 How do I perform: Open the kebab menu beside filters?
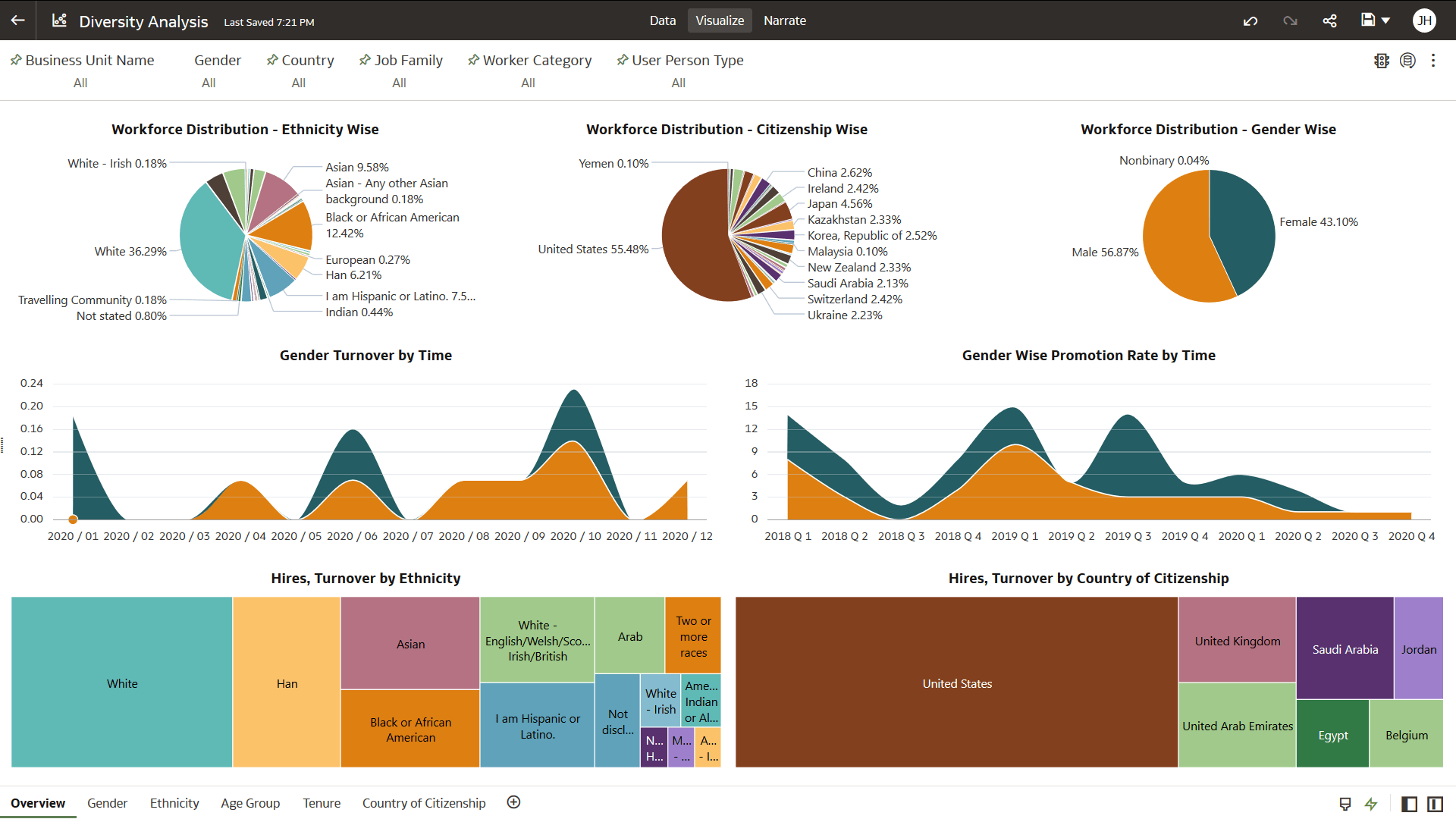tap(1433, 61)
